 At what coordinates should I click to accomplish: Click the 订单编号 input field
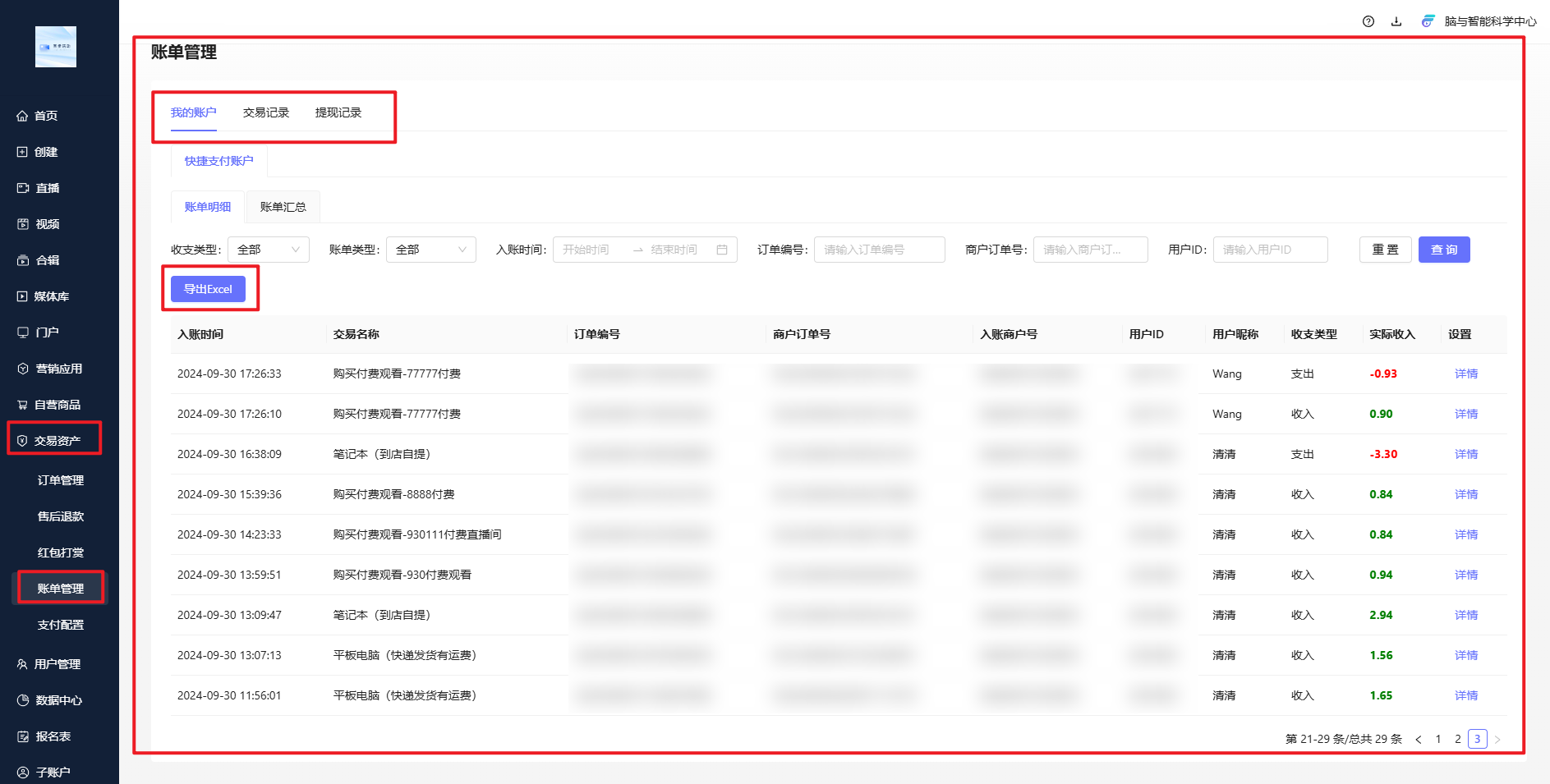879,250
